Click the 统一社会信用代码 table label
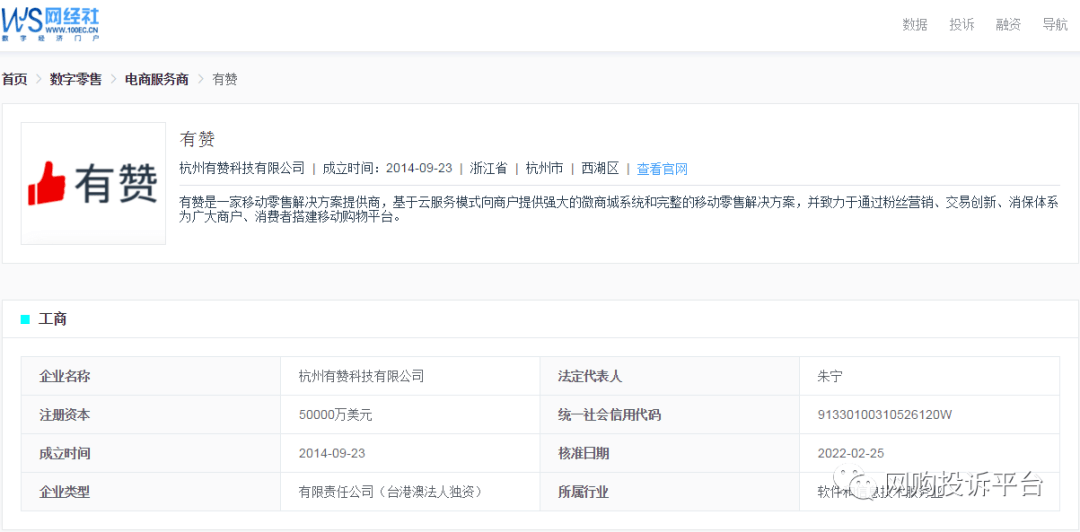Viewport: 1080px width, 532px height. (610, 415)
